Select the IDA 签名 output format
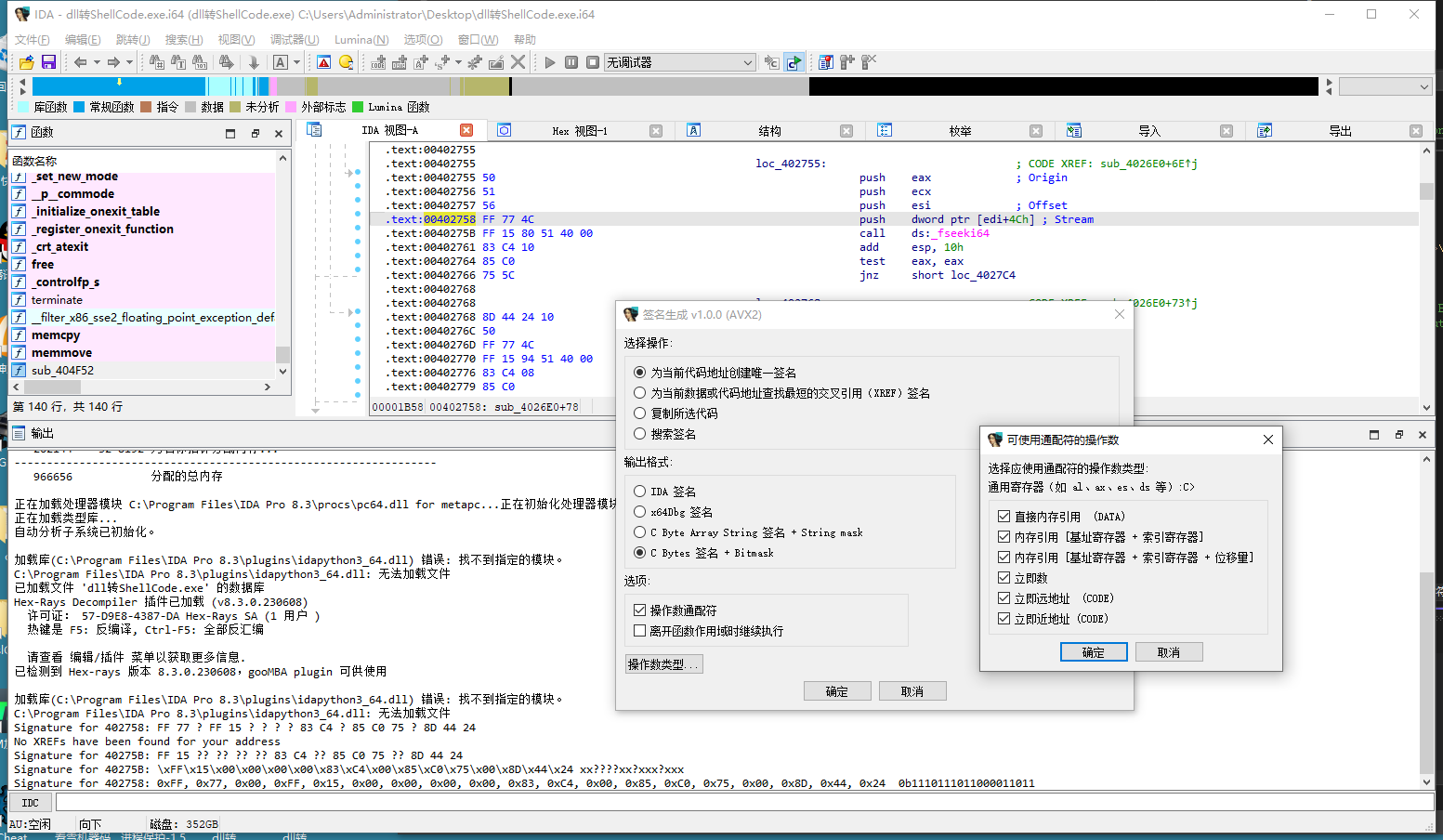The image size is (1443, 840). 639,491
